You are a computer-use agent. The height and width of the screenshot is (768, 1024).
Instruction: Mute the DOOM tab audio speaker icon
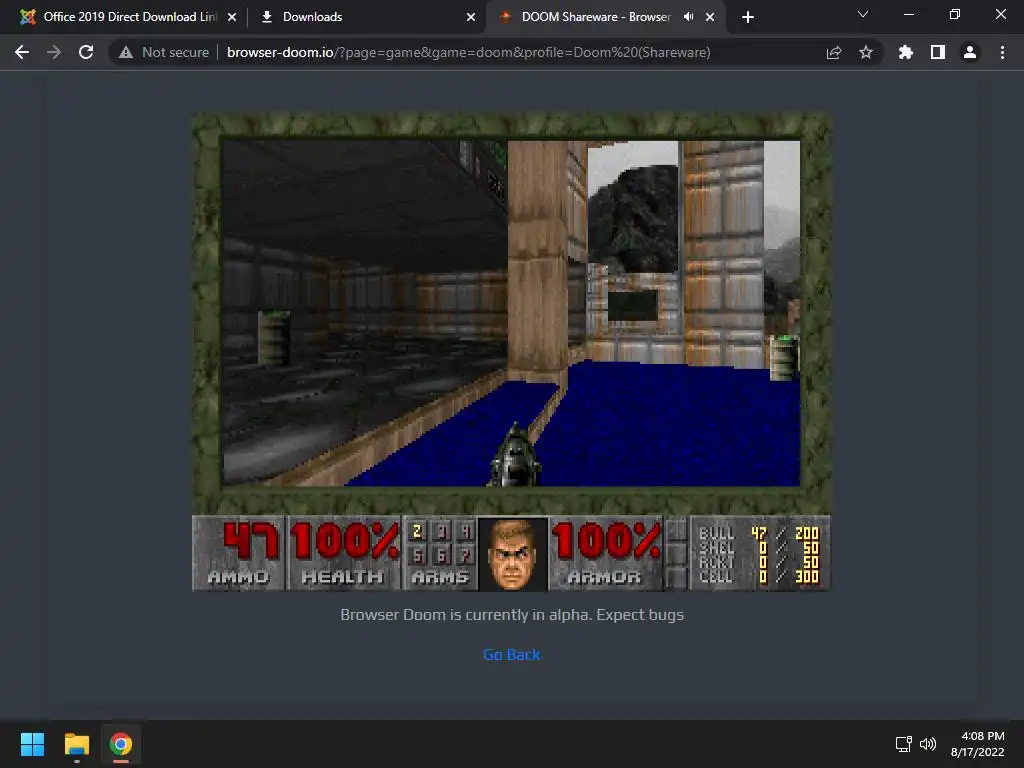click(688, 17)
